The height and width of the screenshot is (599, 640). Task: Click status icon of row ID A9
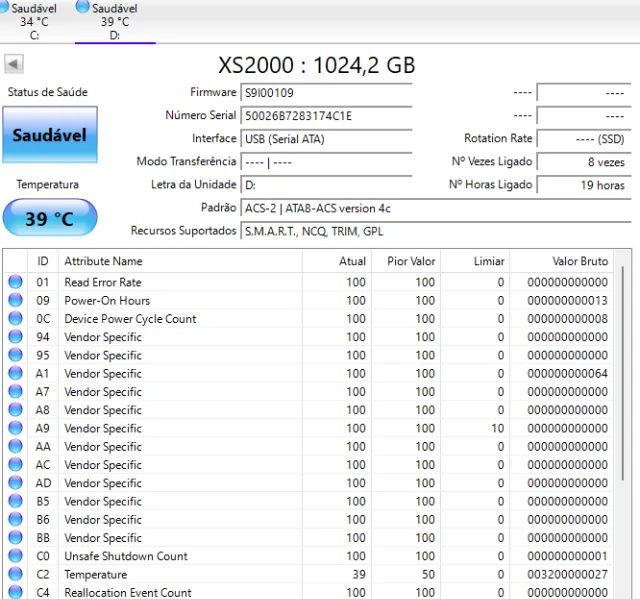click(x=16, y=428)
